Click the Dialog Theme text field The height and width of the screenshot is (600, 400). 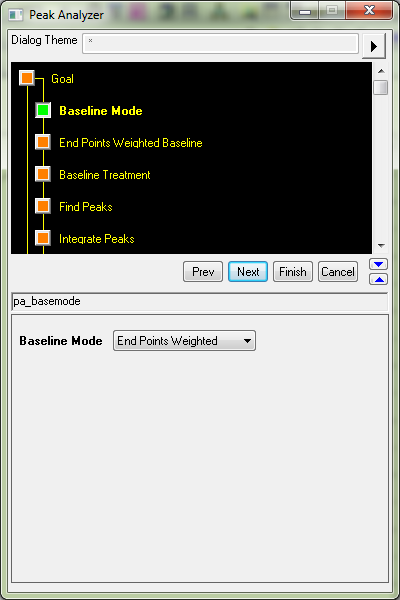[x=220, y=43]
